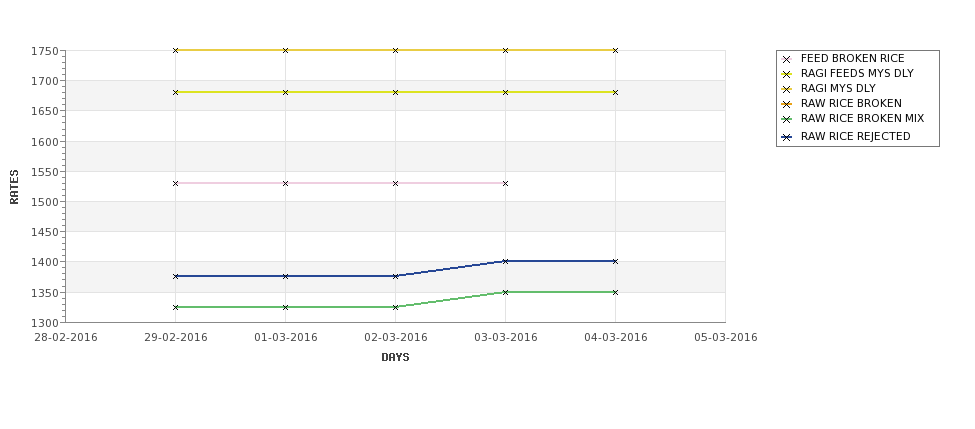Click the RAW RICE BROKEN legend marker
This screenshot has width=975, height=429.
click(786, 104)
